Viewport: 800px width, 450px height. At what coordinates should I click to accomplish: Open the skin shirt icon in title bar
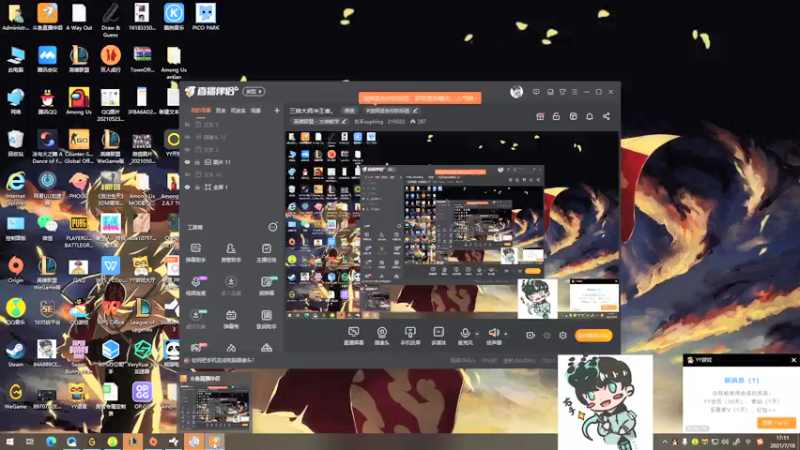point(562,92)
